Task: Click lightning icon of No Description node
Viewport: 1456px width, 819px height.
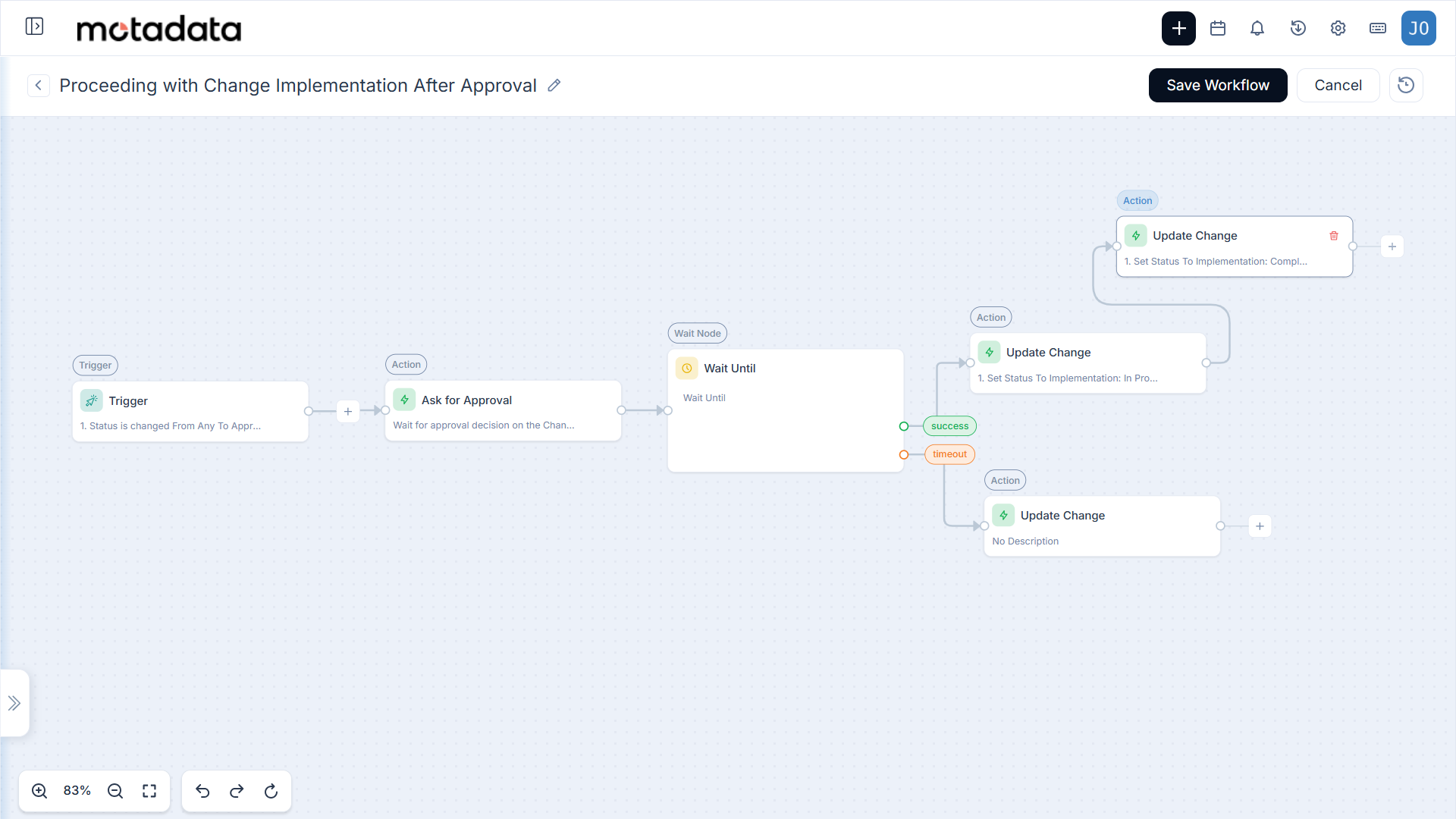Action: pyautogui.click(x=1003, y=515)
